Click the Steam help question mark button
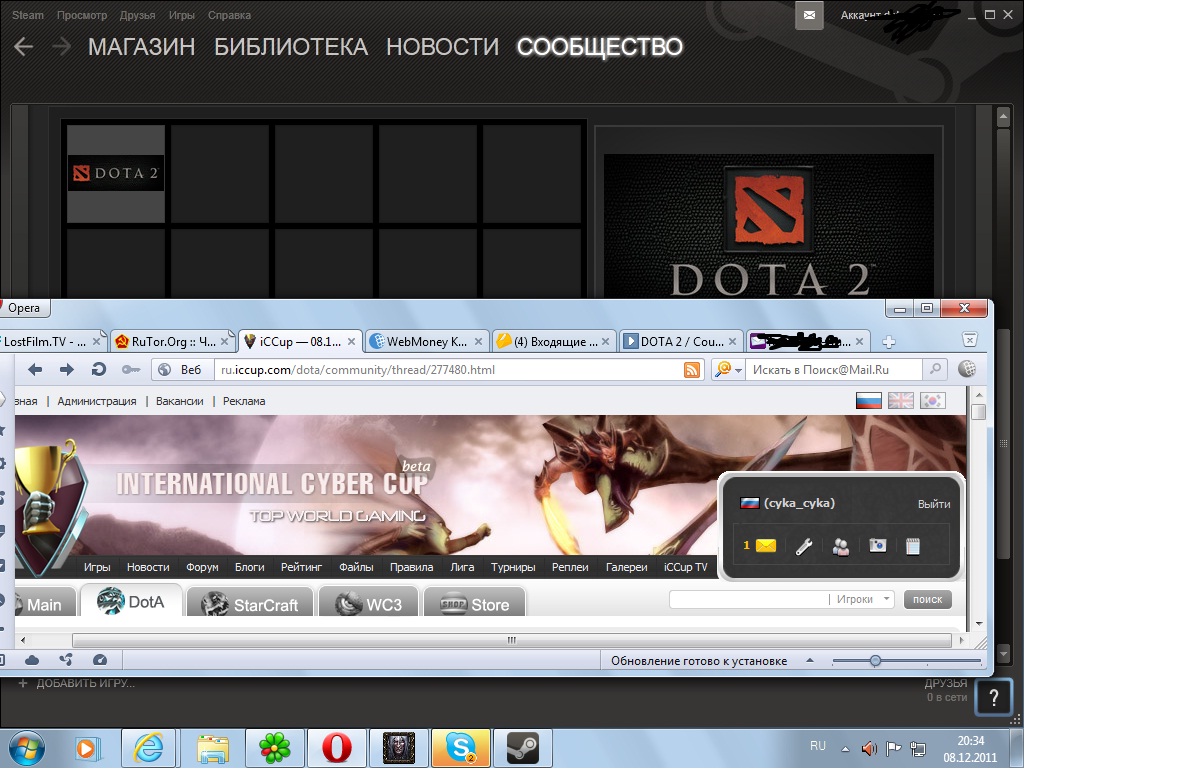 click(992, 697)
